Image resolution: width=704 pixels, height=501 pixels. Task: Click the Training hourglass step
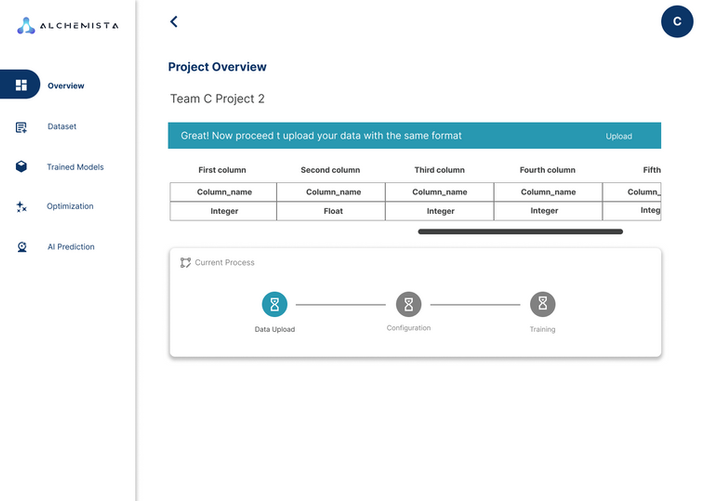click(x=542, y=304)
